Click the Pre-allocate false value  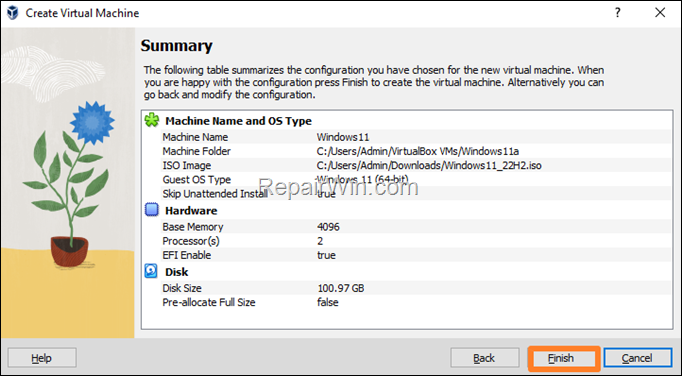328,302
